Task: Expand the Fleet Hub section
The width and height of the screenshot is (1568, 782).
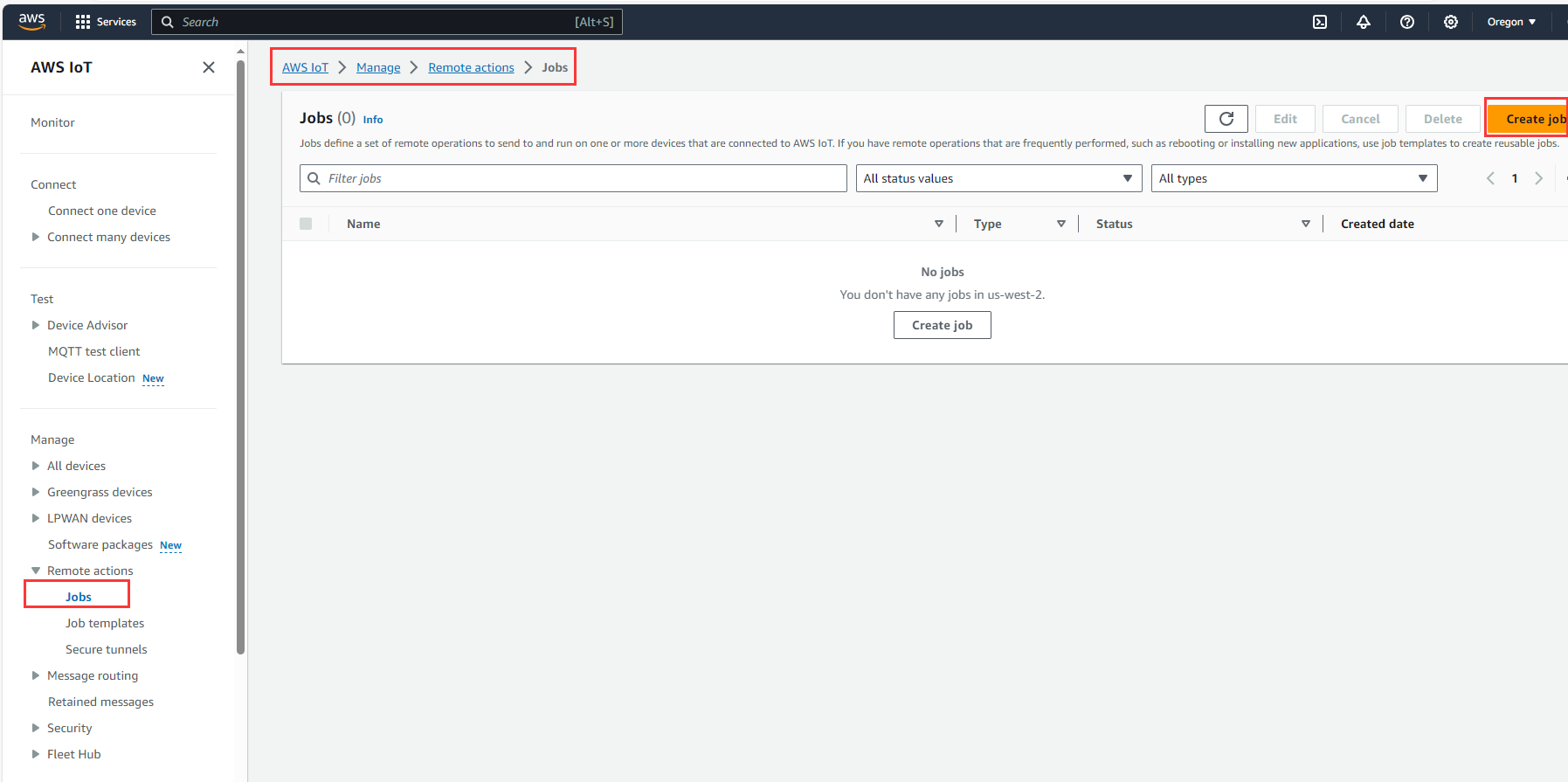Action: [36, 754]
